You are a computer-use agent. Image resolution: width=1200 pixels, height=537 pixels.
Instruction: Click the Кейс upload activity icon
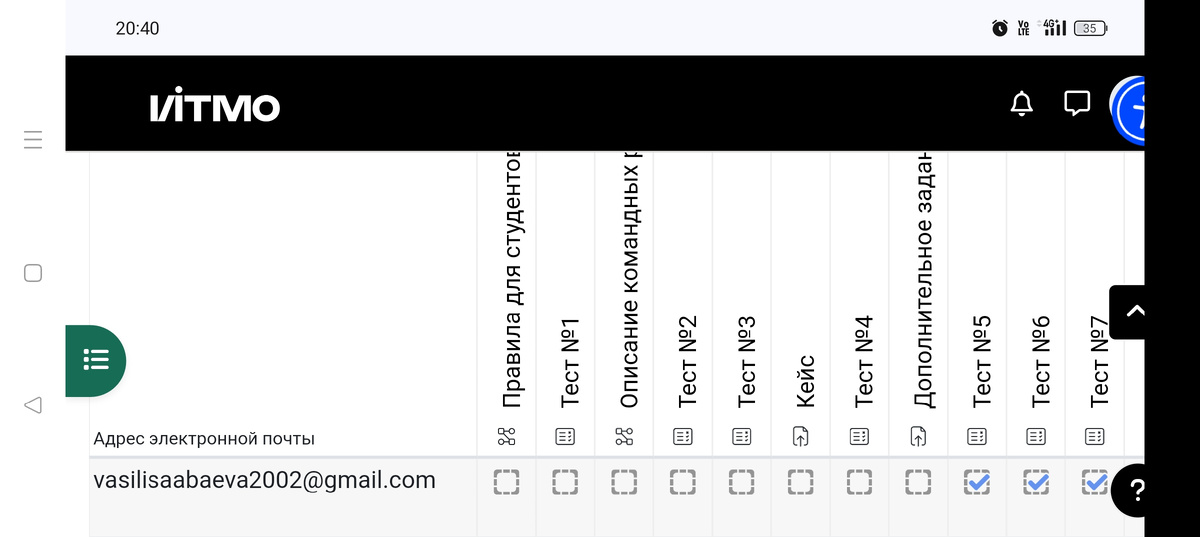(x=801, y=436)
